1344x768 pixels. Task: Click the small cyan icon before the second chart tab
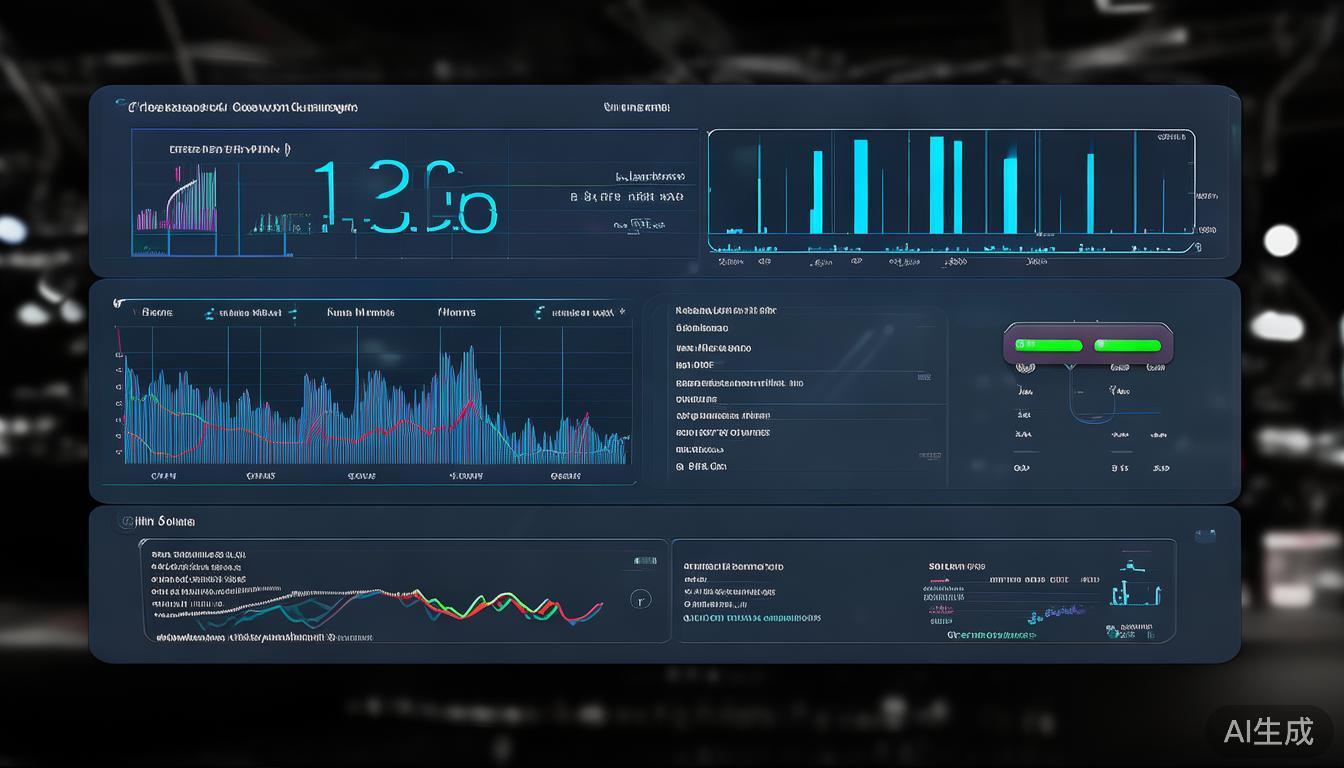click(209, 313)
